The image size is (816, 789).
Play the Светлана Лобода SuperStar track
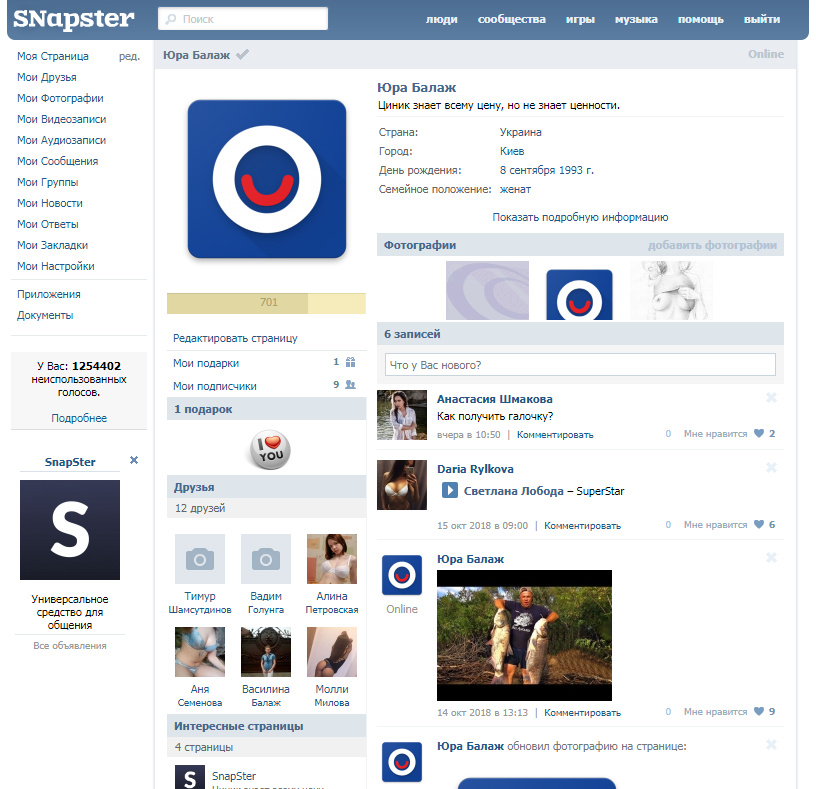tap(450, 490)
